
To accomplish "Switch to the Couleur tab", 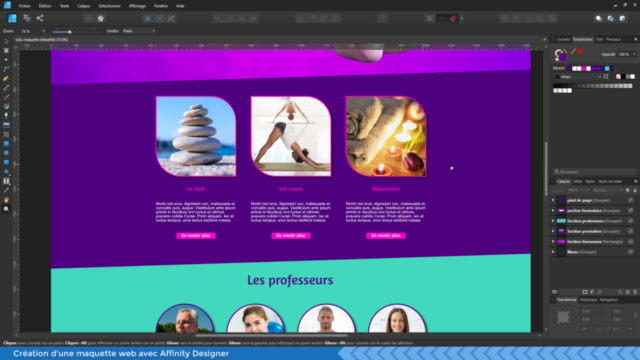I will coord(563,40).
